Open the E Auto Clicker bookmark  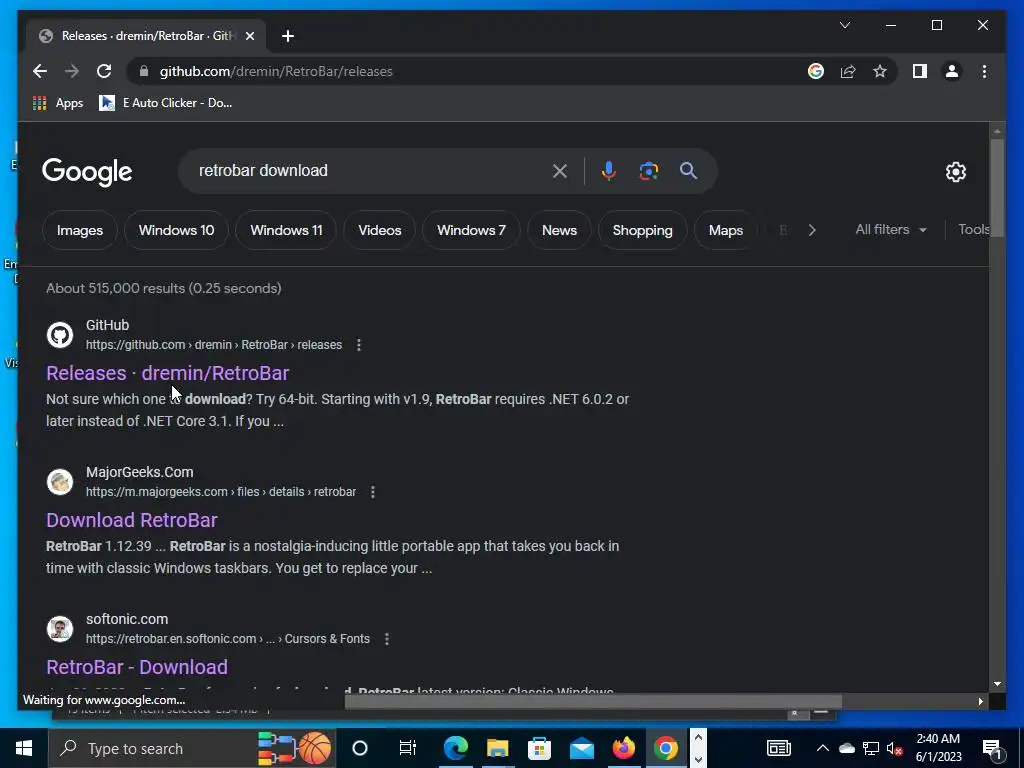(x=165, y=103)
